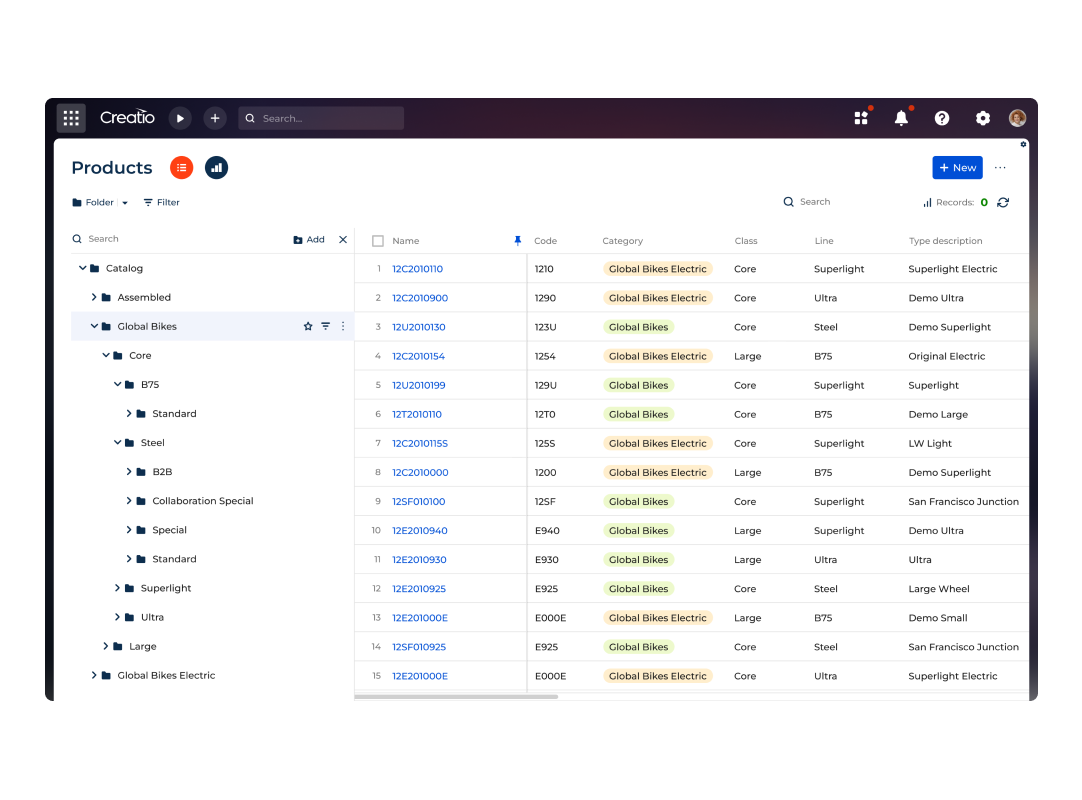This screenshot has height=800, width=1082.
Task: Collapse the Global Bikes folder
Action: (94, 326)
